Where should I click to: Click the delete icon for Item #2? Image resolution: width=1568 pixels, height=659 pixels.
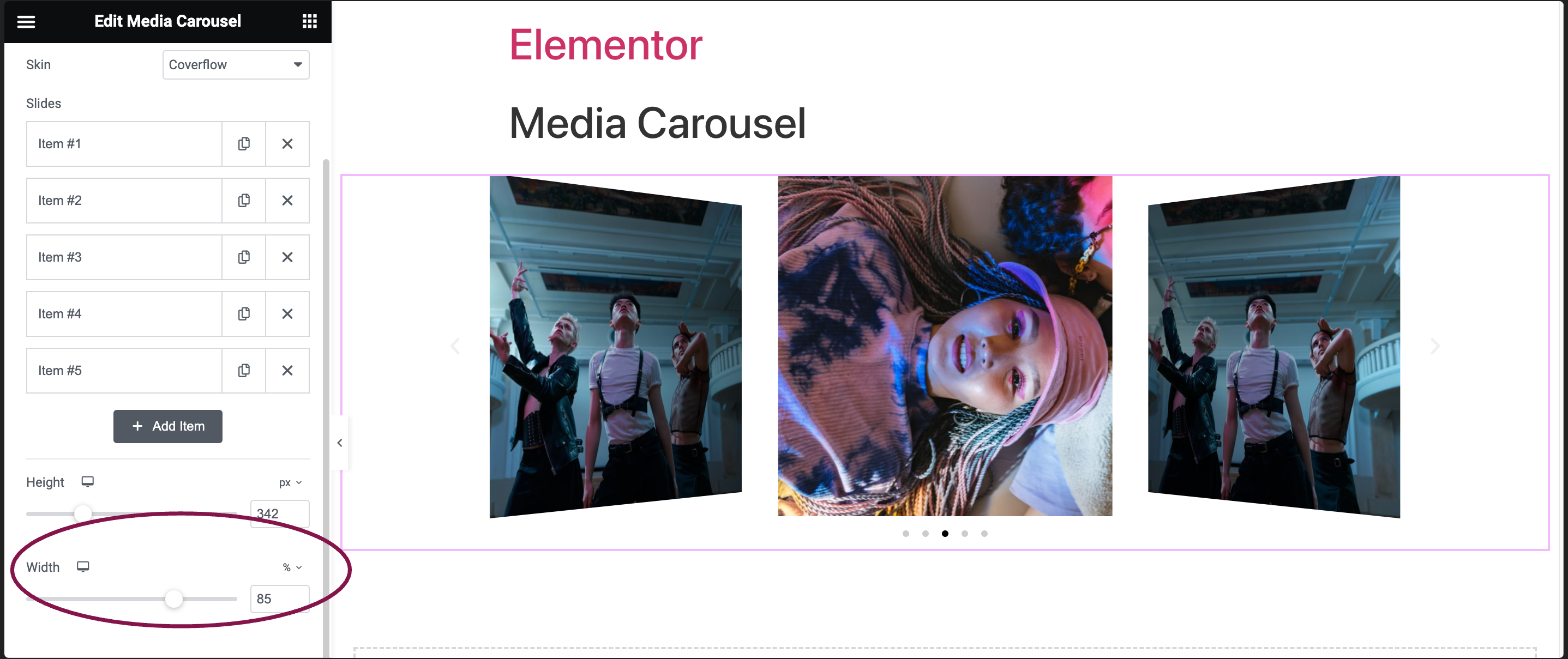[x=287, y=200]
